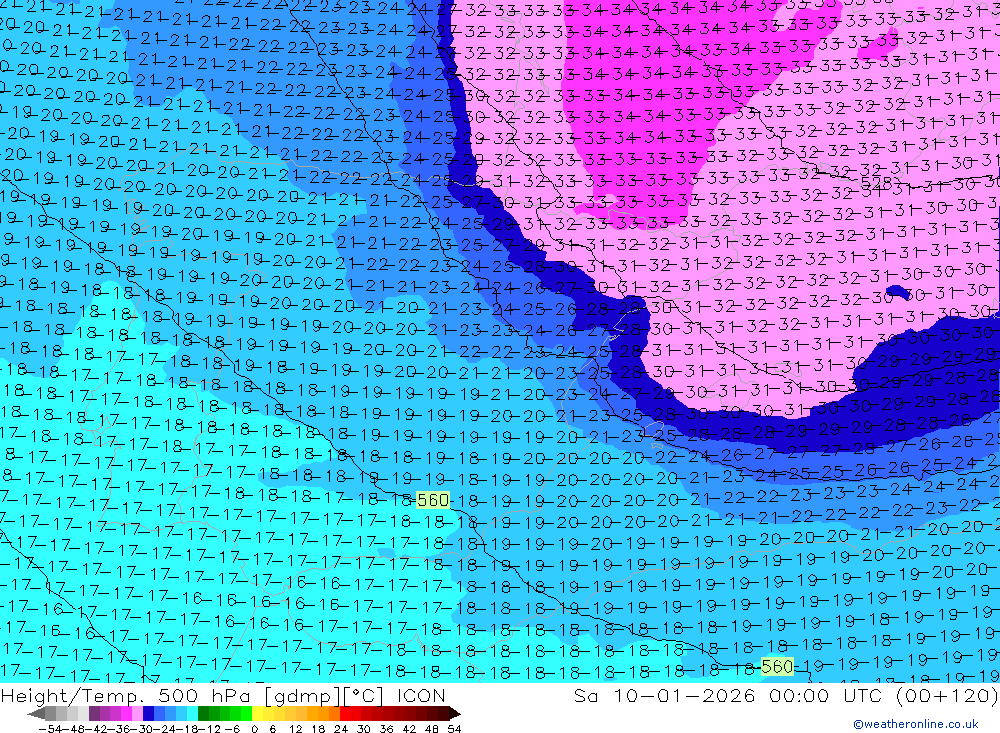This screenshot has width=1000, height=733.
Task: Click the 560 contour label near the bottom right
Action: tap(777, 667)
